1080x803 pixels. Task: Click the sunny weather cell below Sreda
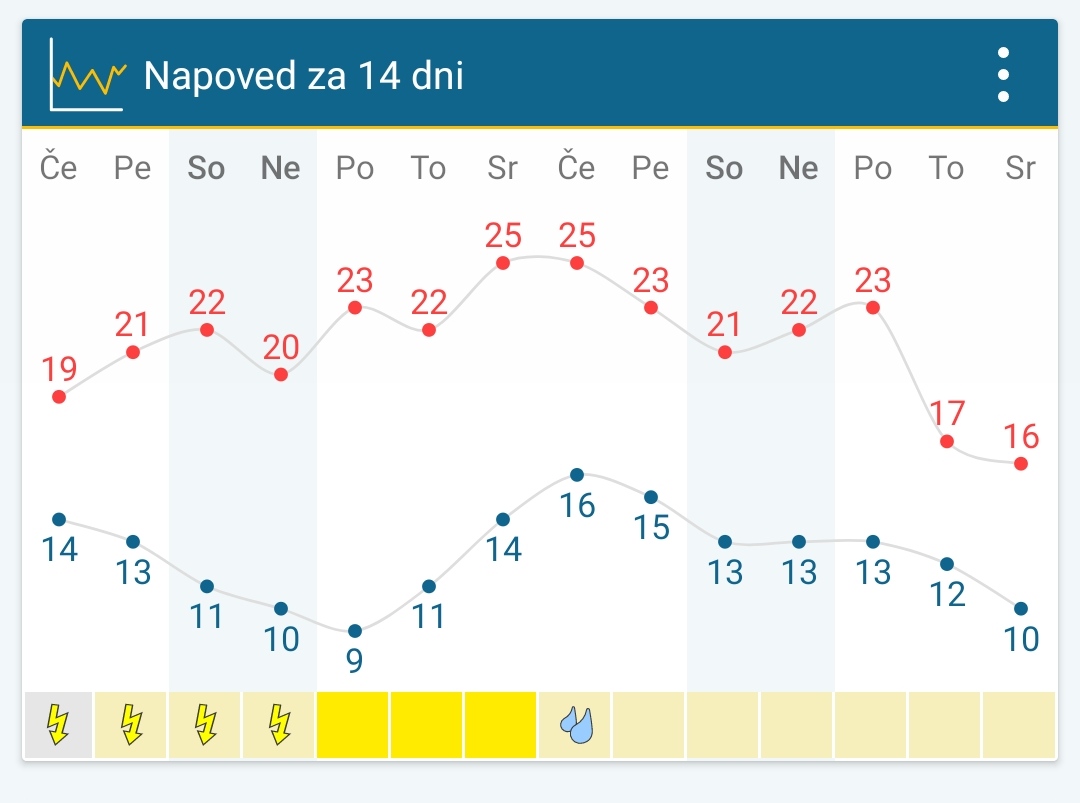(x=500, y=725)
